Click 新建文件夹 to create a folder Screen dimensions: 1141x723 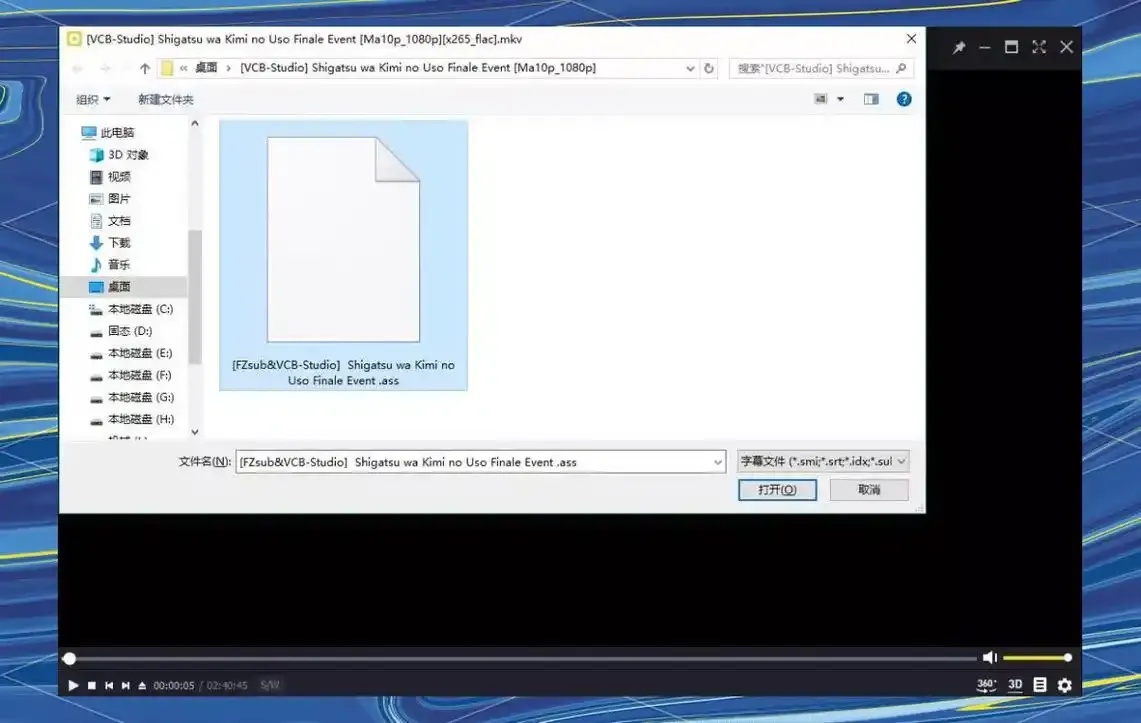[166, 99]
